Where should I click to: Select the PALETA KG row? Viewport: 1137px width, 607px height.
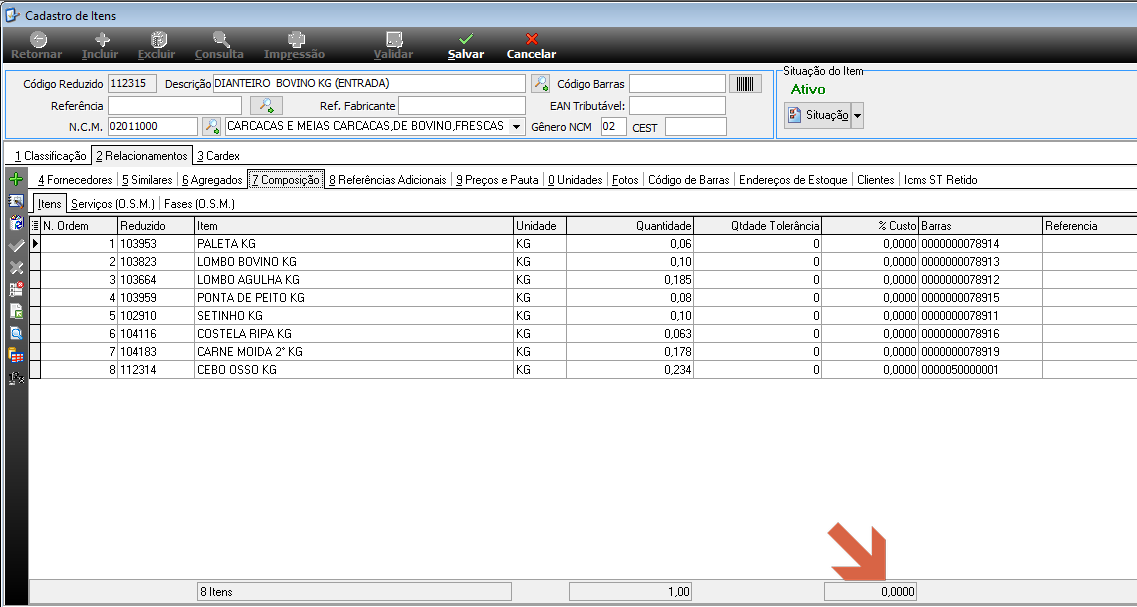click(x=583, y=244)
